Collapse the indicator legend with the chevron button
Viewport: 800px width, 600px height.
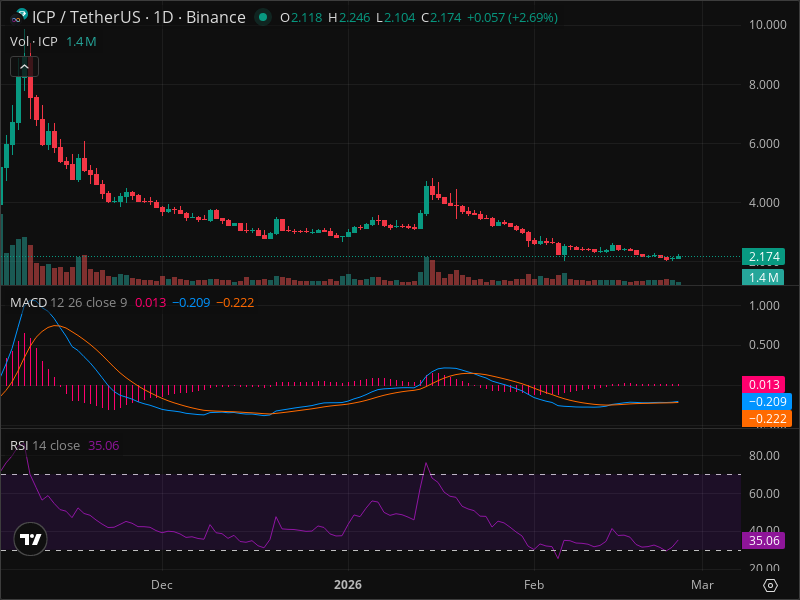click(24, 67)
